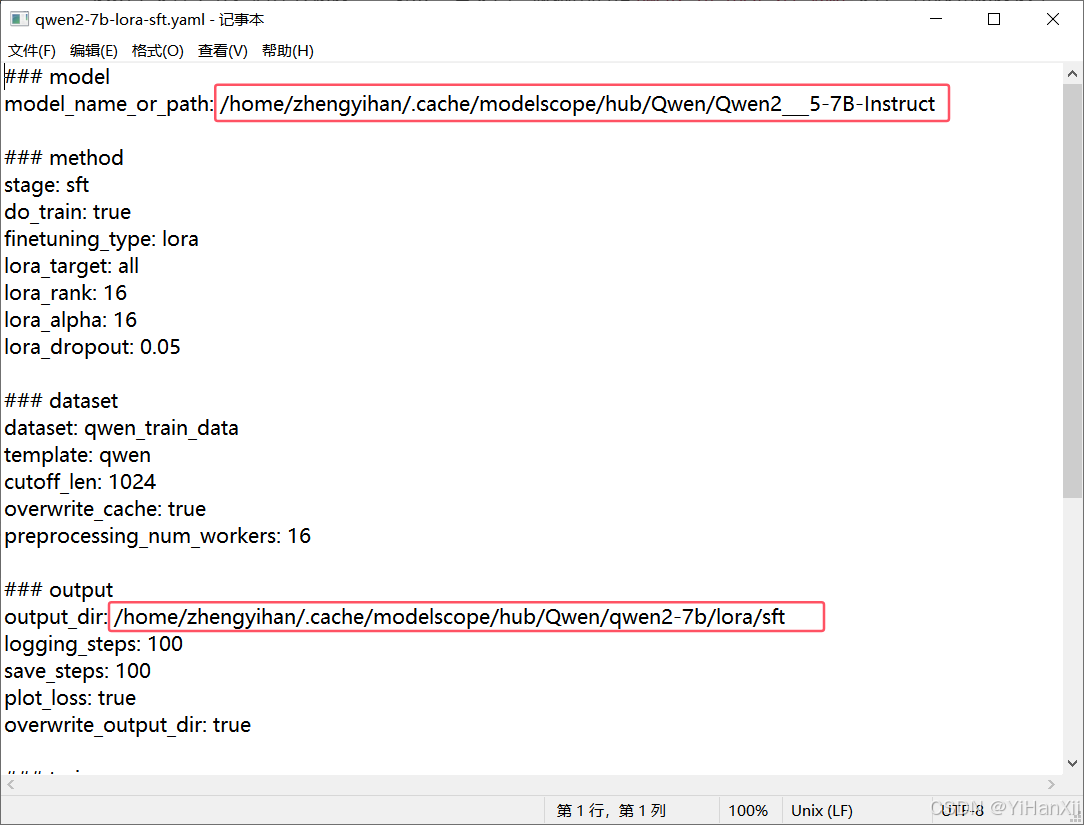This screenshot has height=825, width=1084.
Task: Click the vertical scrollbar thumb
Action: pos(1072,290)
